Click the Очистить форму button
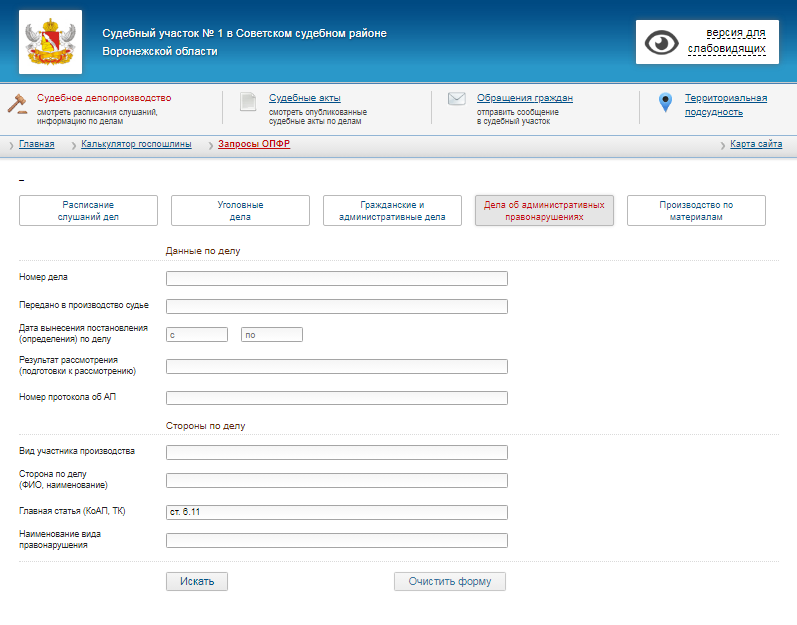 pos(450,581)
